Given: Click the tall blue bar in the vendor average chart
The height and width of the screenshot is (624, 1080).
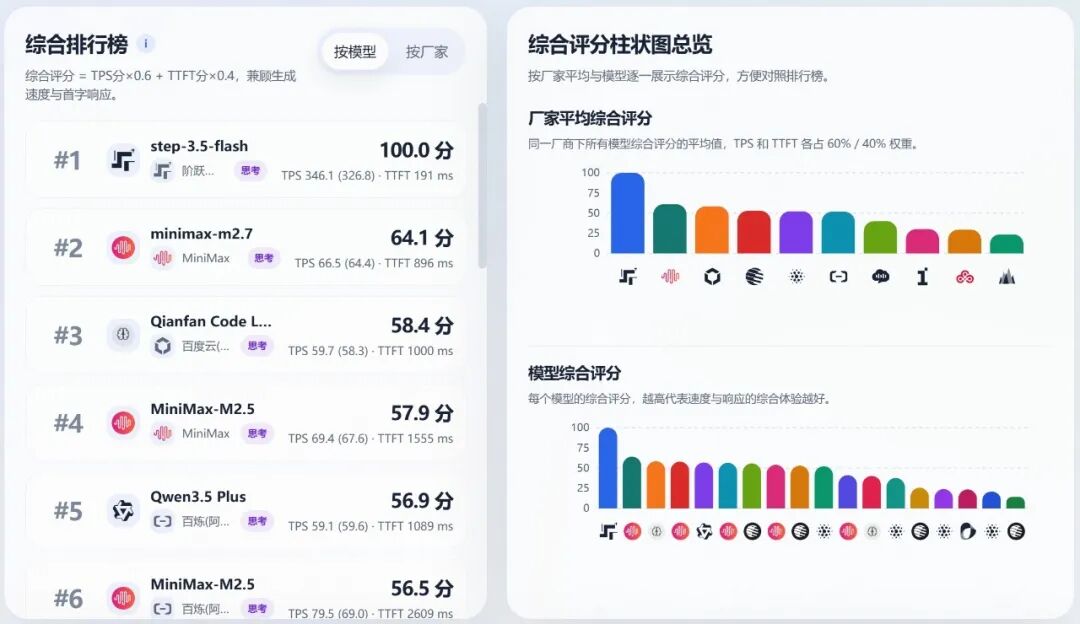Looking at the screenshot, I should coord(628,213).
